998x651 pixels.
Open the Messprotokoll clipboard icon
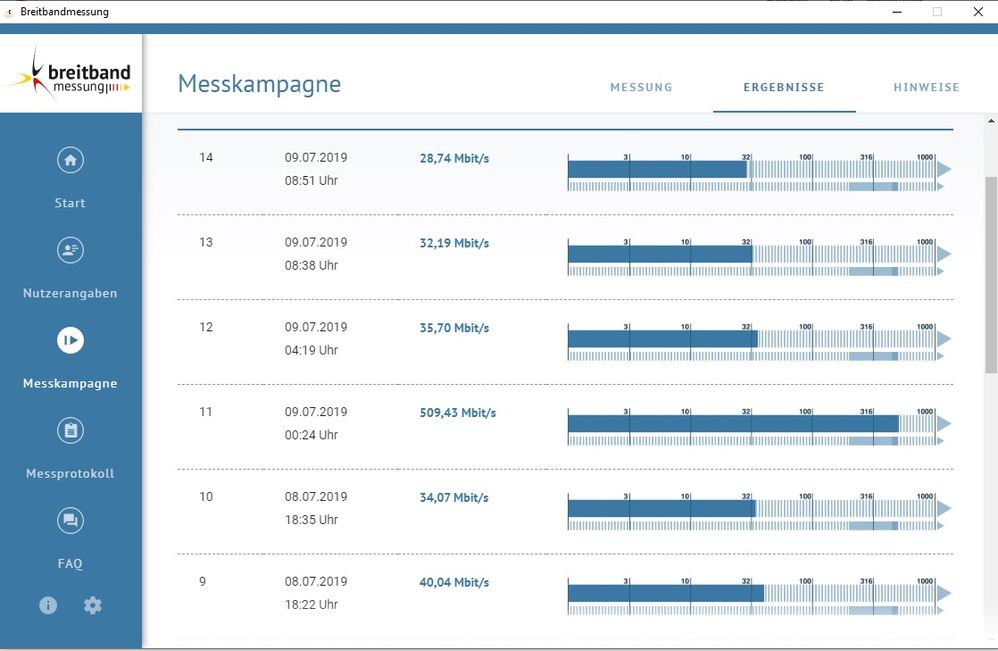coord(70,431)
